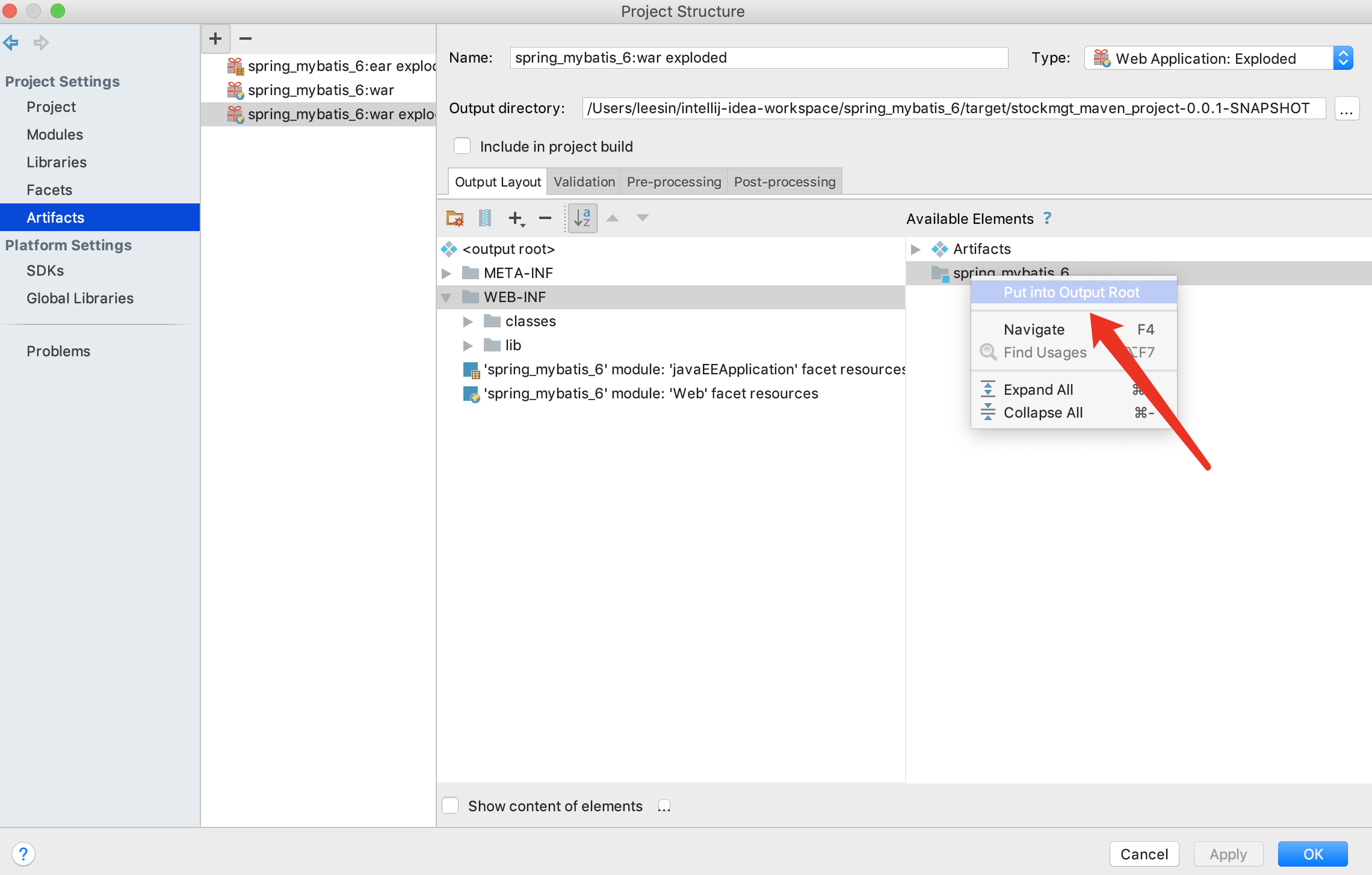The width and height of the screenshot is (1372, 875).
Task: Click the help question mark icon bottom-left
Action: pyautogui.click(x=23, y=853)
